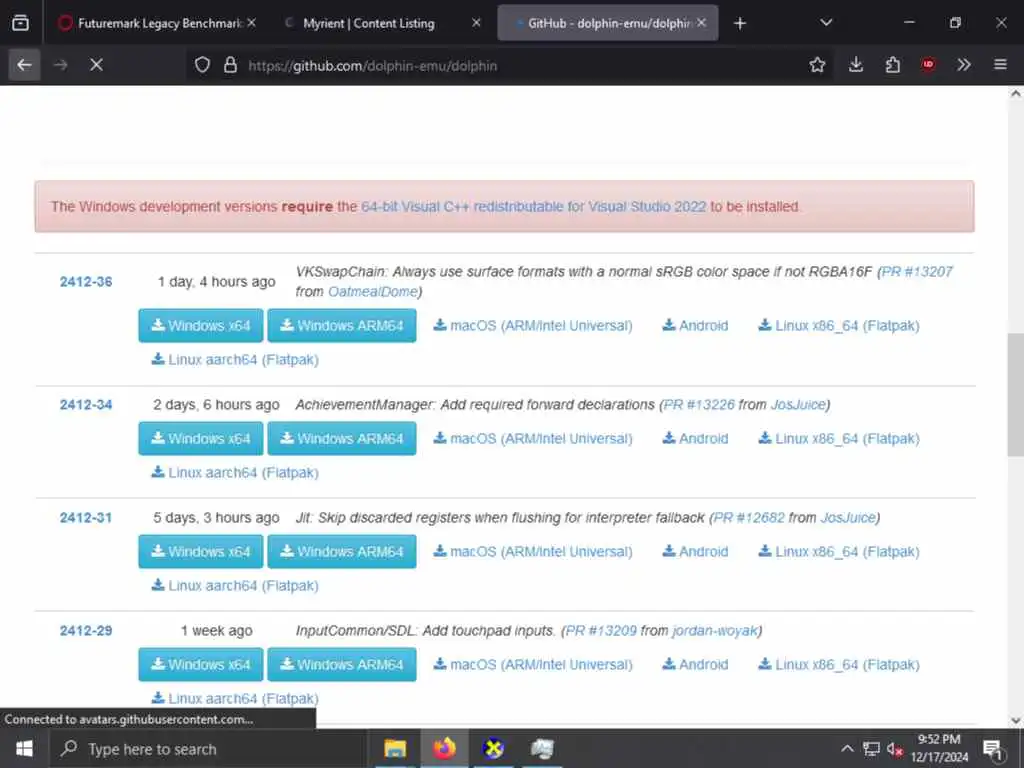Open build 2412-29 version link
Image resolution: width=1024 pixels, height=768 pixels.
[x=86, y=630]
